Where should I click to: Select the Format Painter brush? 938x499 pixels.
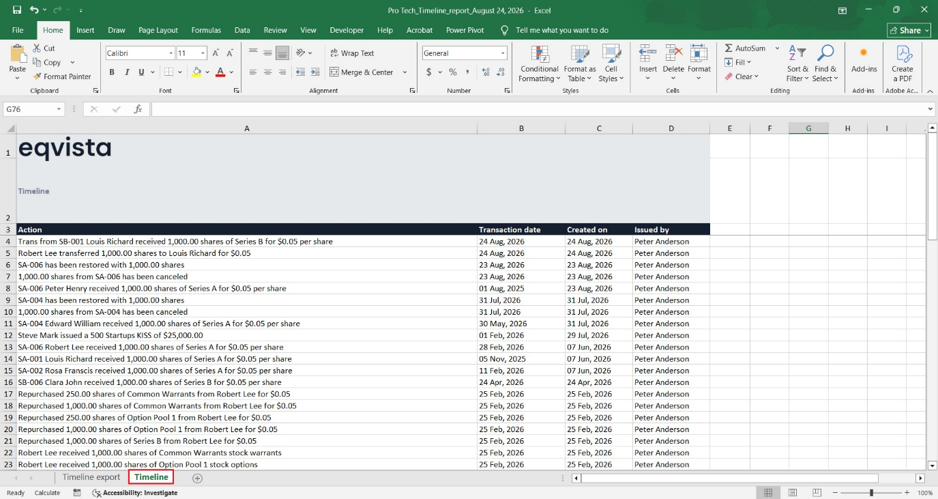pos(37,77)
